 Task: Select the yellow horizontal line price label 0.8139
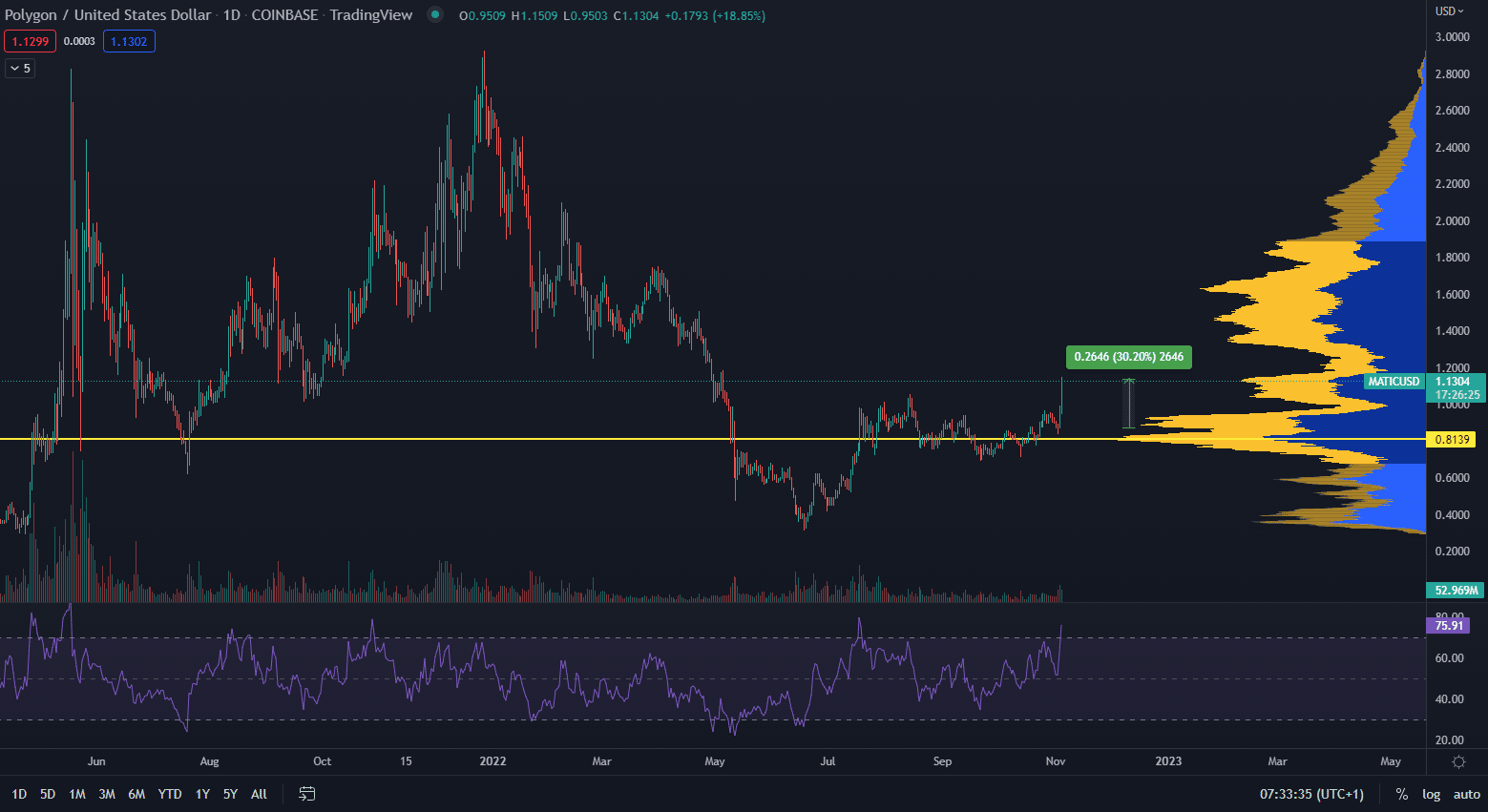[1452, 439]
